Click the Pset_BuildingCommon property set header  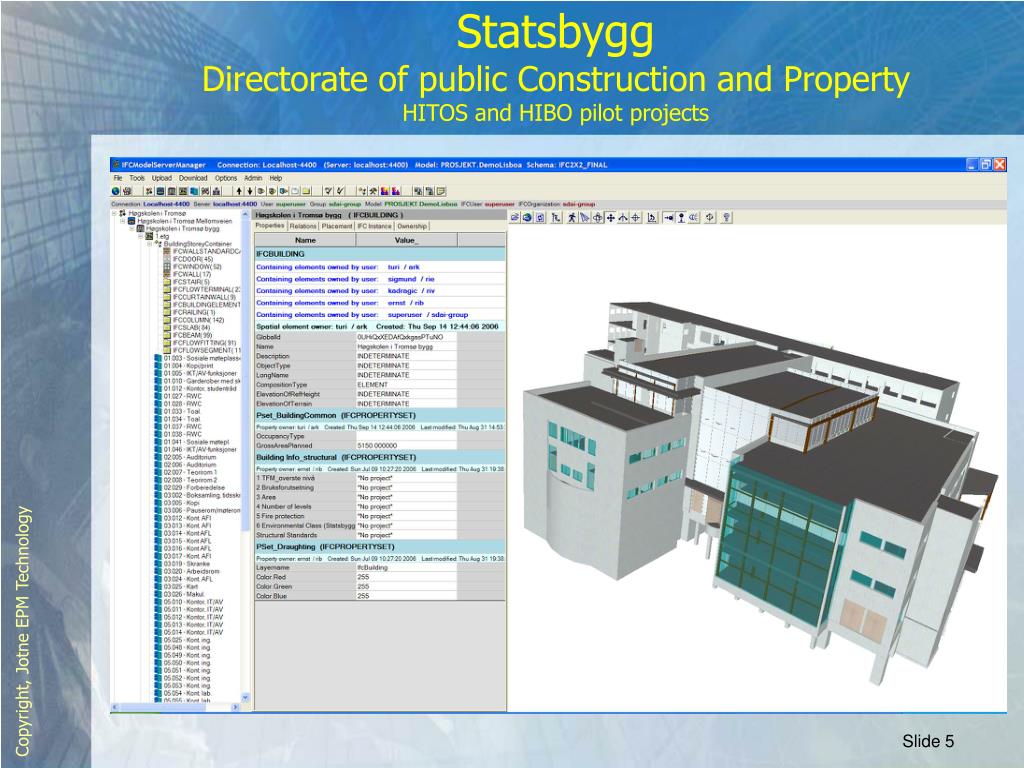click(380, 415)
